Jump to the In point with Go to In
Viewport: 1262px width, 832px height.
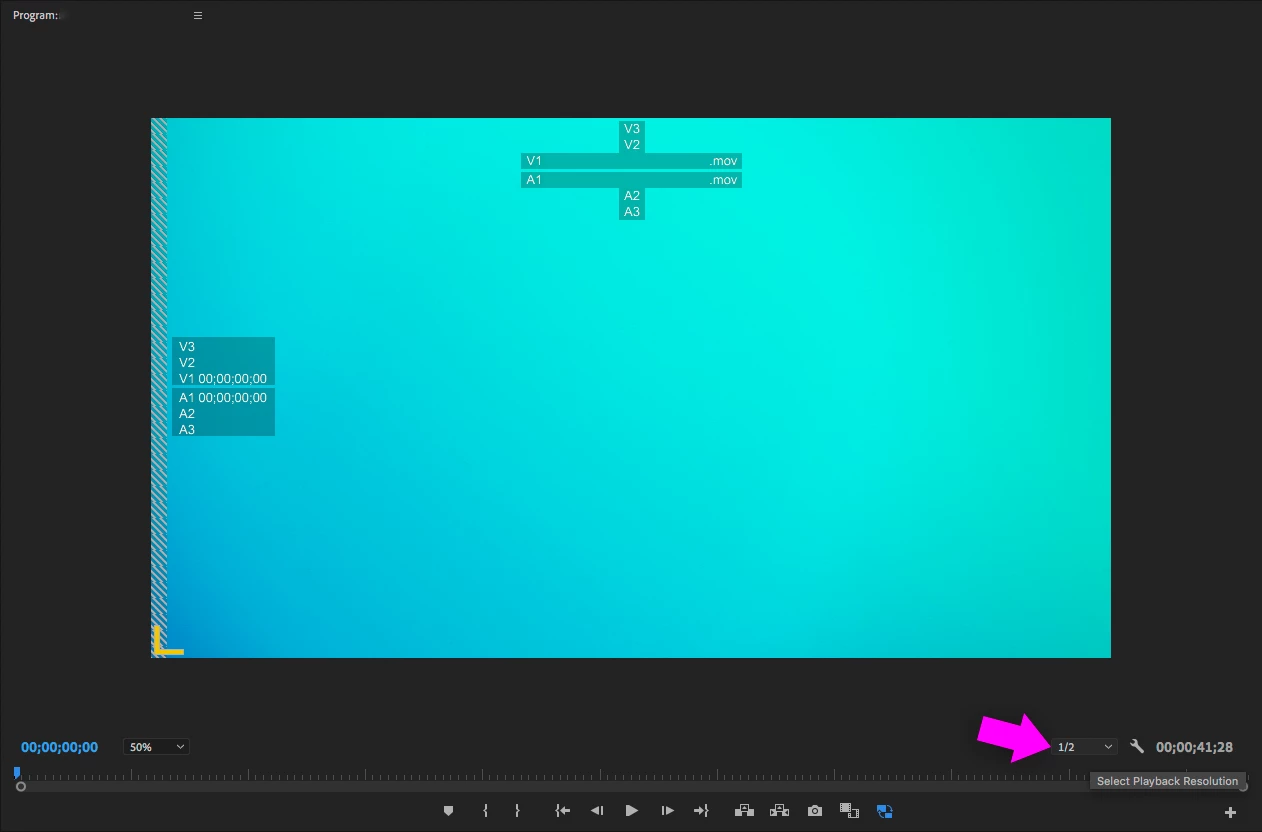[x=563, y=811]
